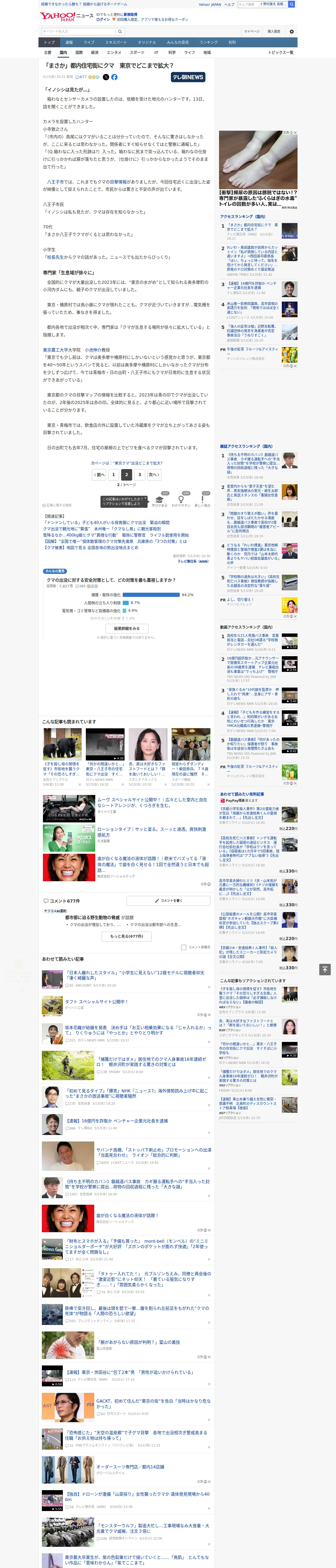
Task: Share the article on X
Action: 106,77
